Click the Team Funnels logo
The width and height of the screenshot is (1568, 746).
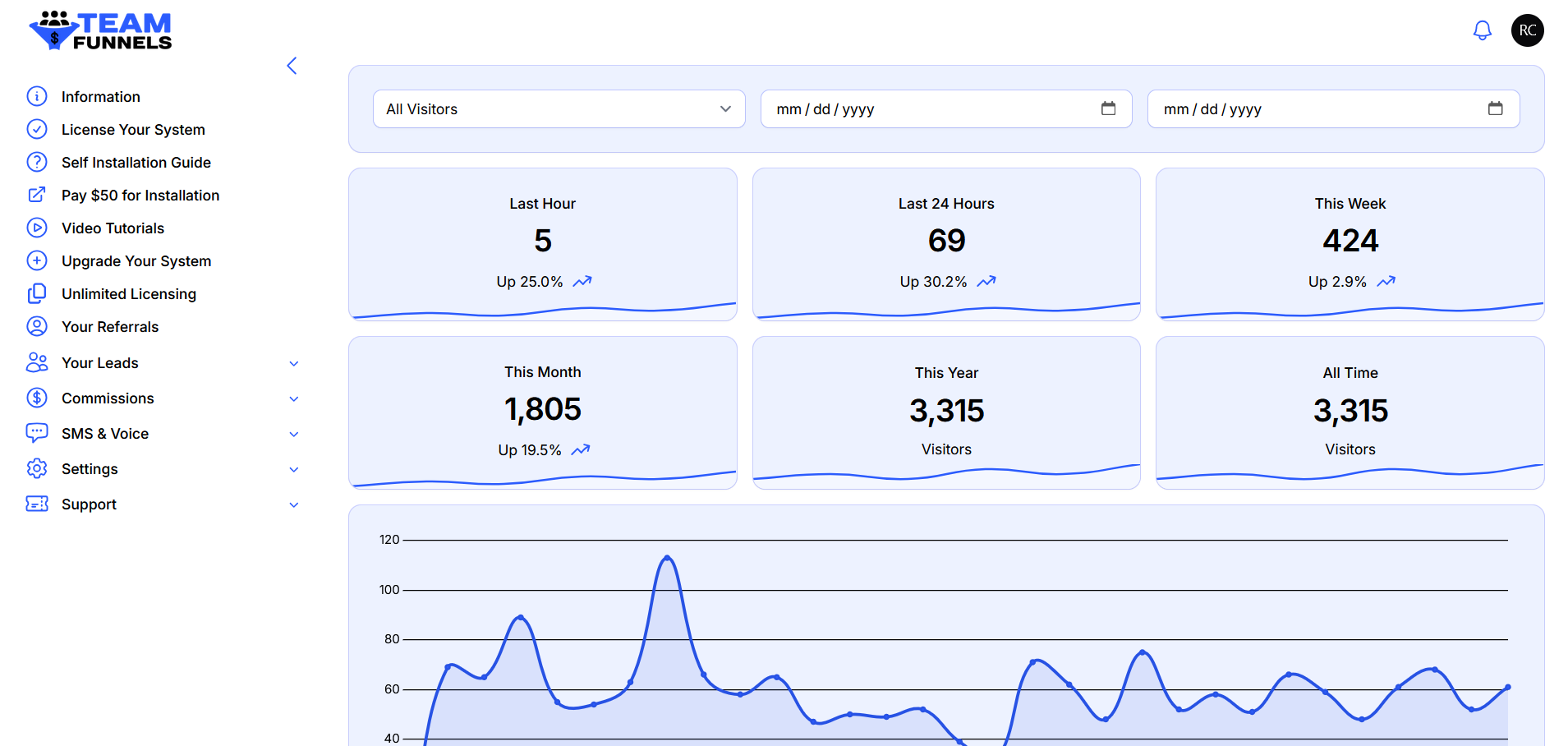tap(100, 31)
